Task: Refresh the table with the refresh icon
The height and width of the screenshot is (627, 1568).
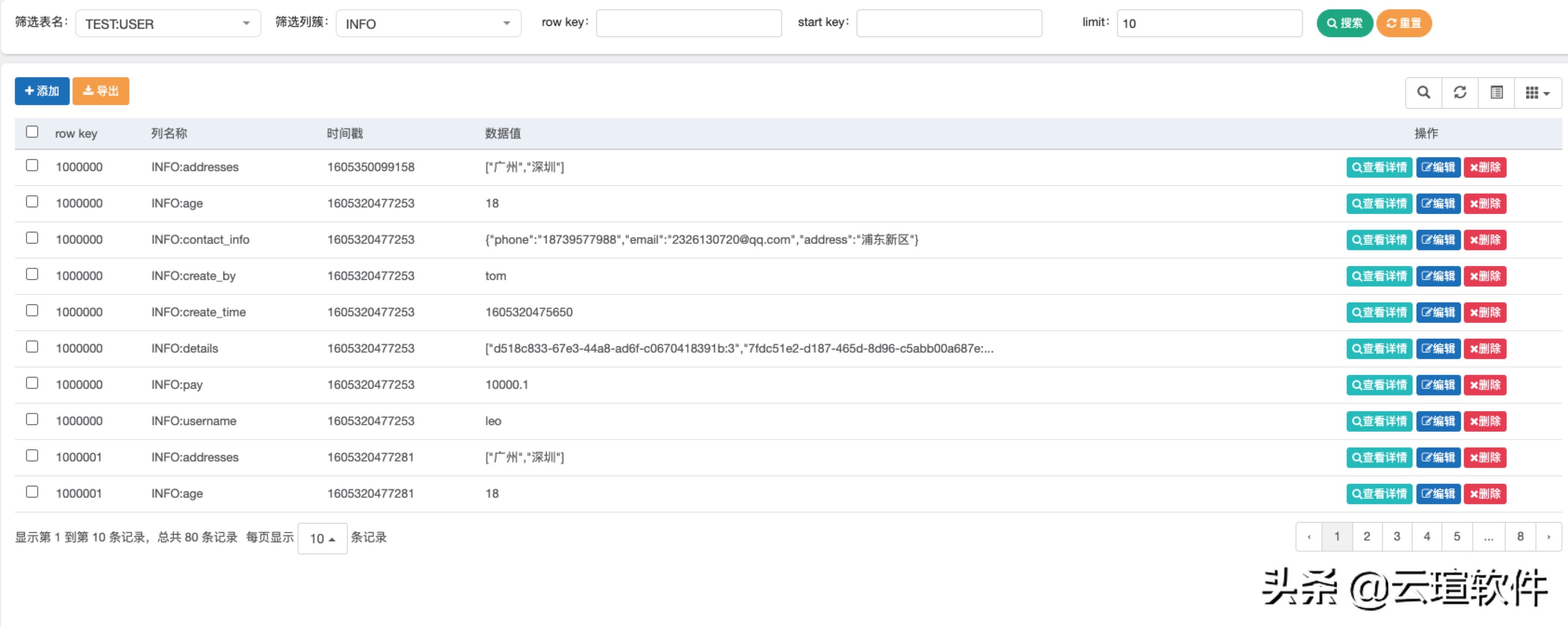Action: coord(1460,93)
